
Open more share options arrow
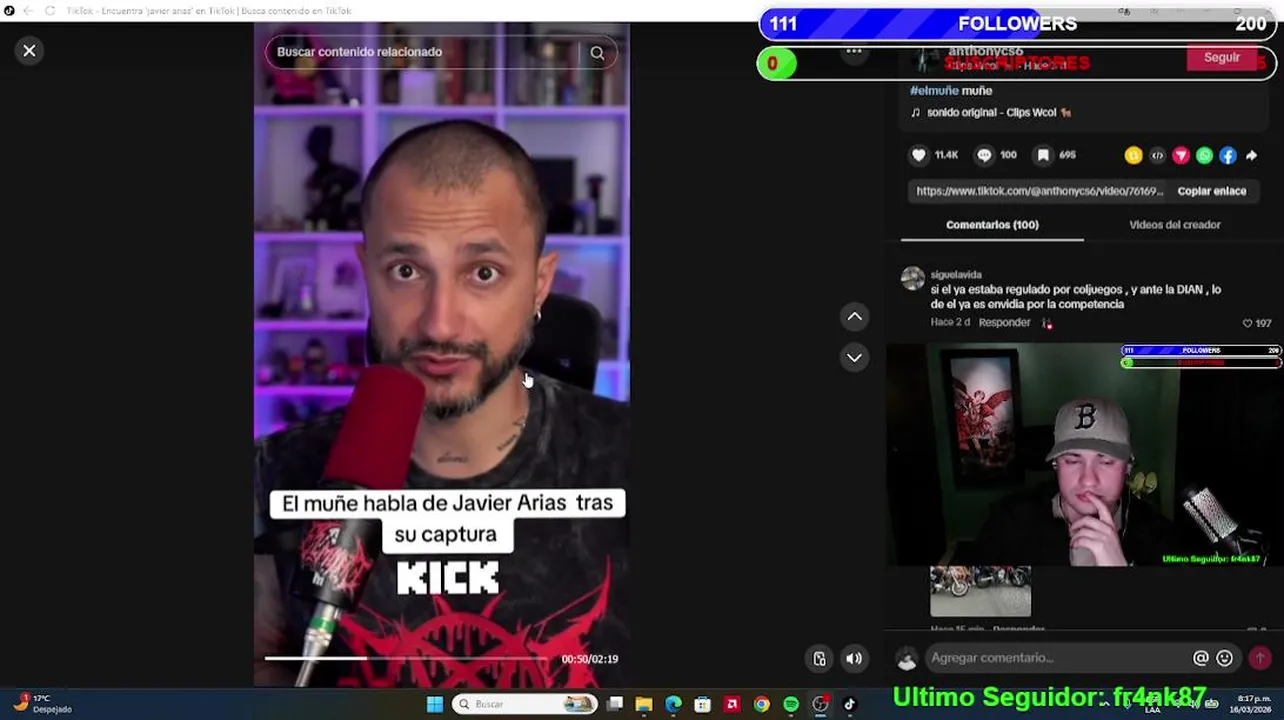click(1251, 155)
